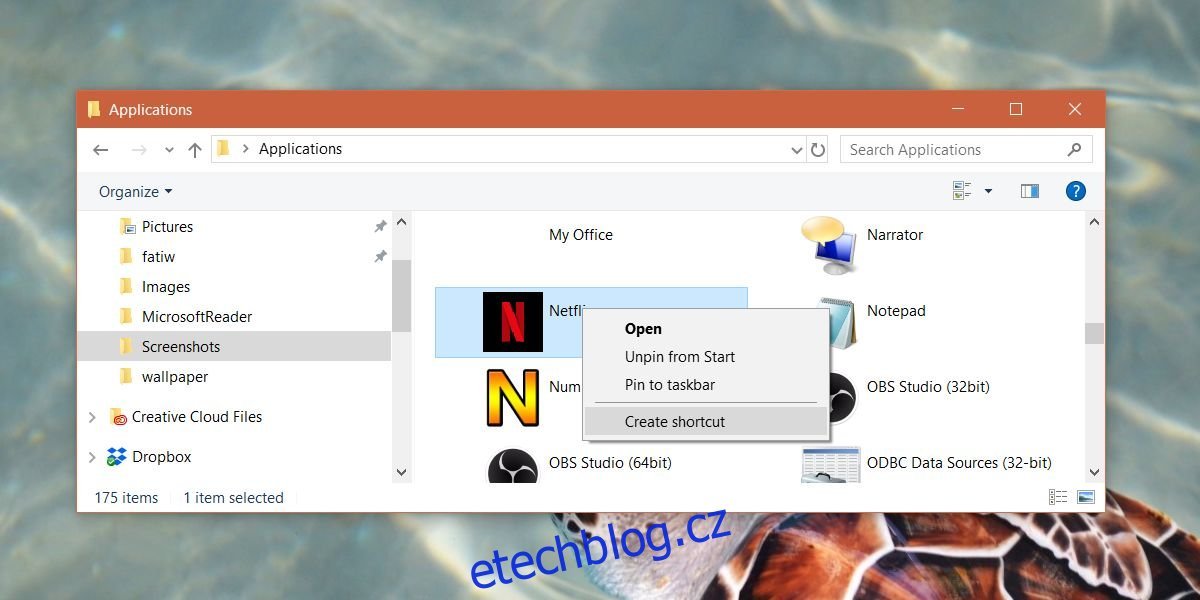Click the Search Applications field
Screen dimensions: 1200x600
966,150
